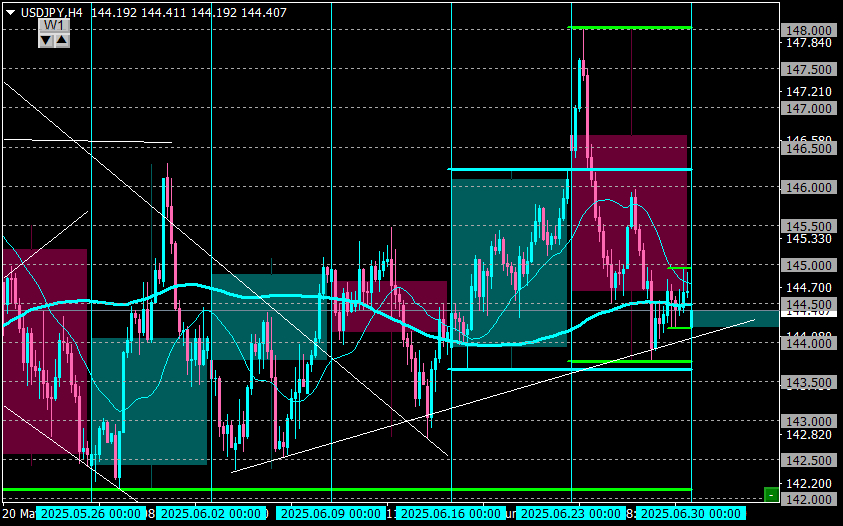Select the 2025.06.09 00:00 date marker

[x=331, y=514]
